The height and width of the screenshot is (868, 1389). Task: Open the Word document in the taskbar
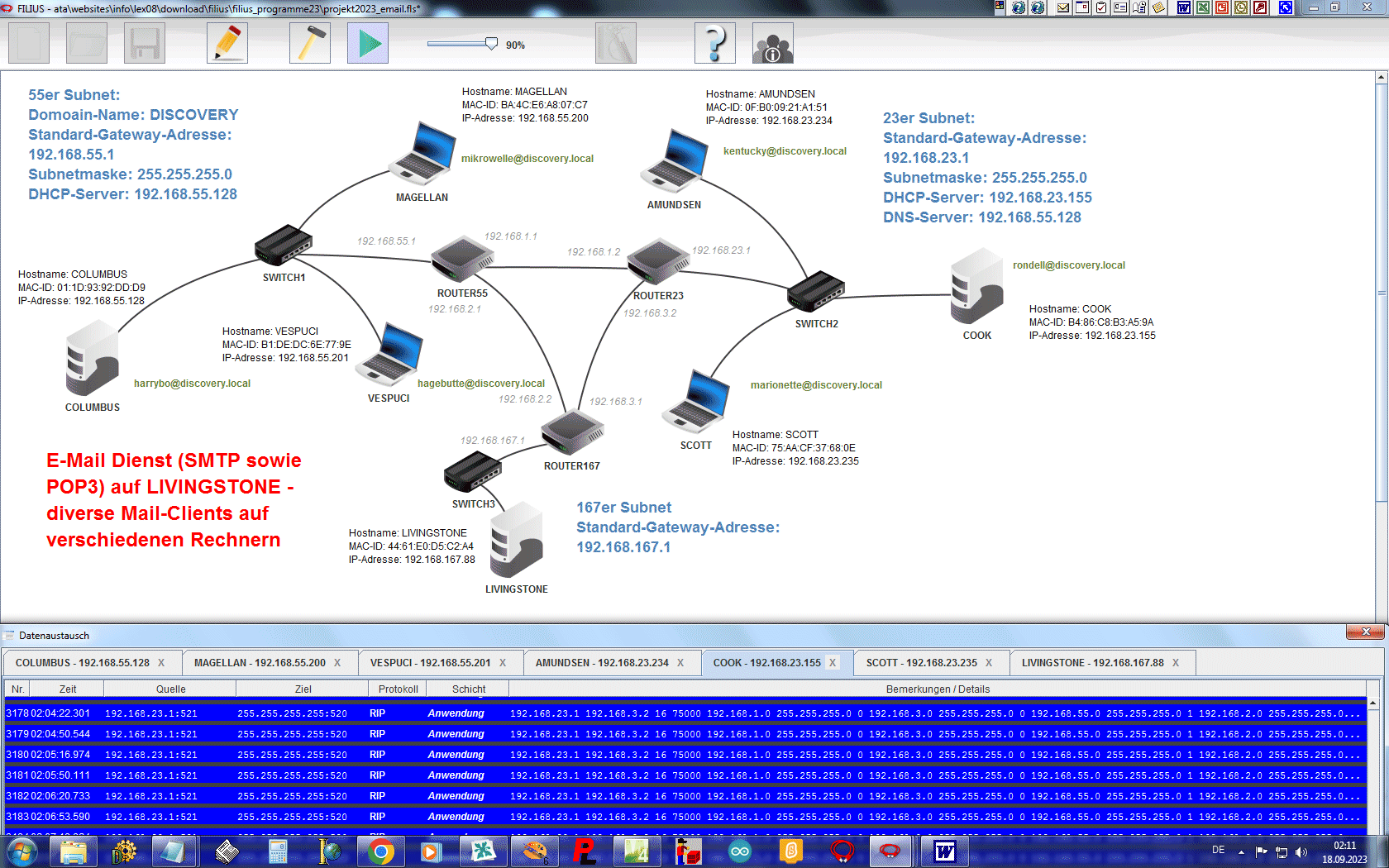pyautogui.click(x=945, y=851)
